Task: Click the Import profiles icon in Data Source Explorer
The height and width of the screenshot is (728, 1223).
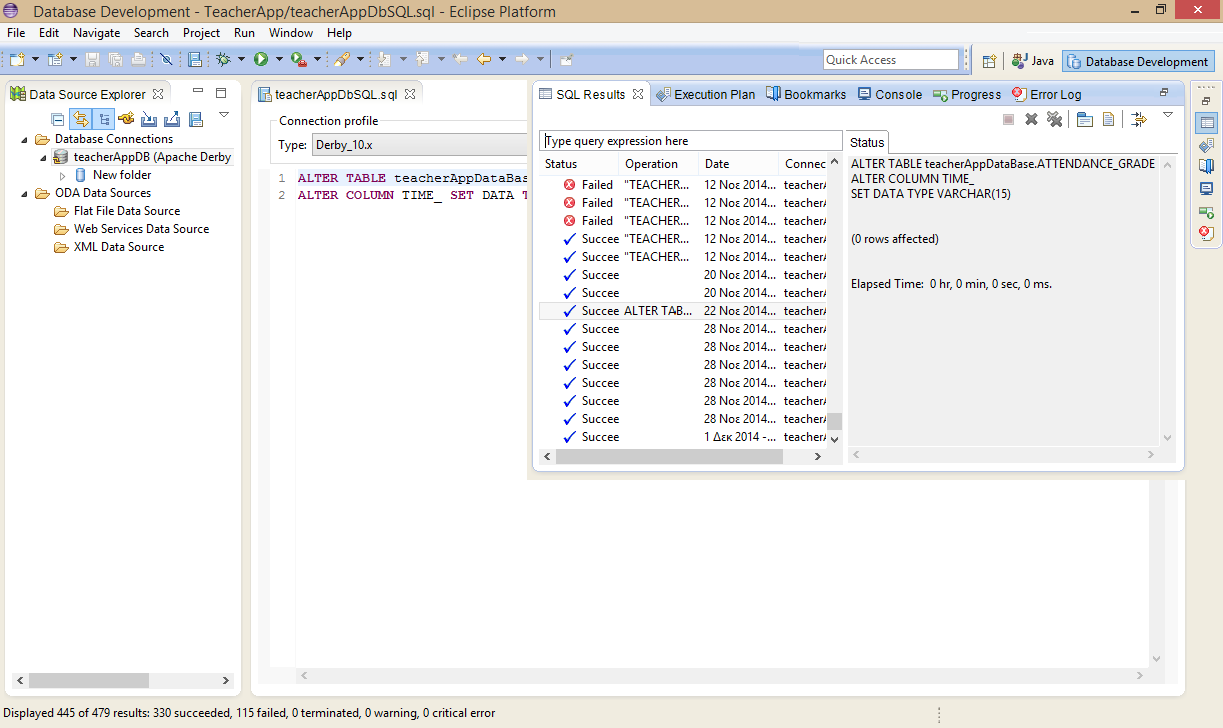Action: 149,119
